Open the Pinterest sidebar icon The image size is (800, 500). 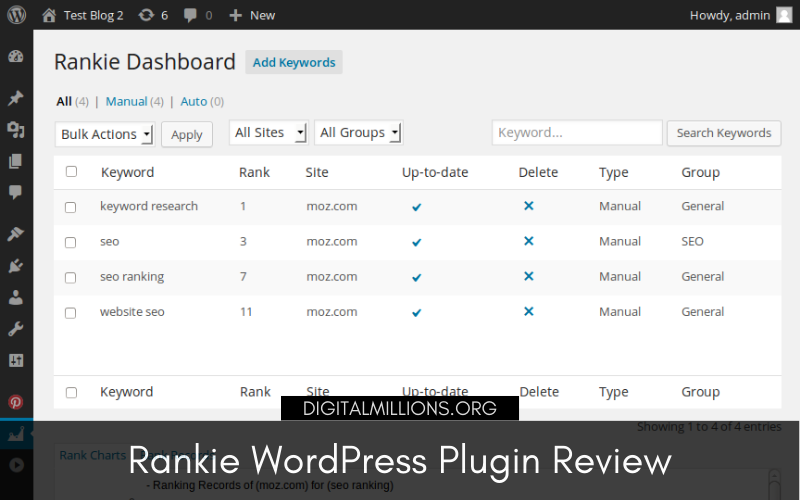click(x=16, y=402)
